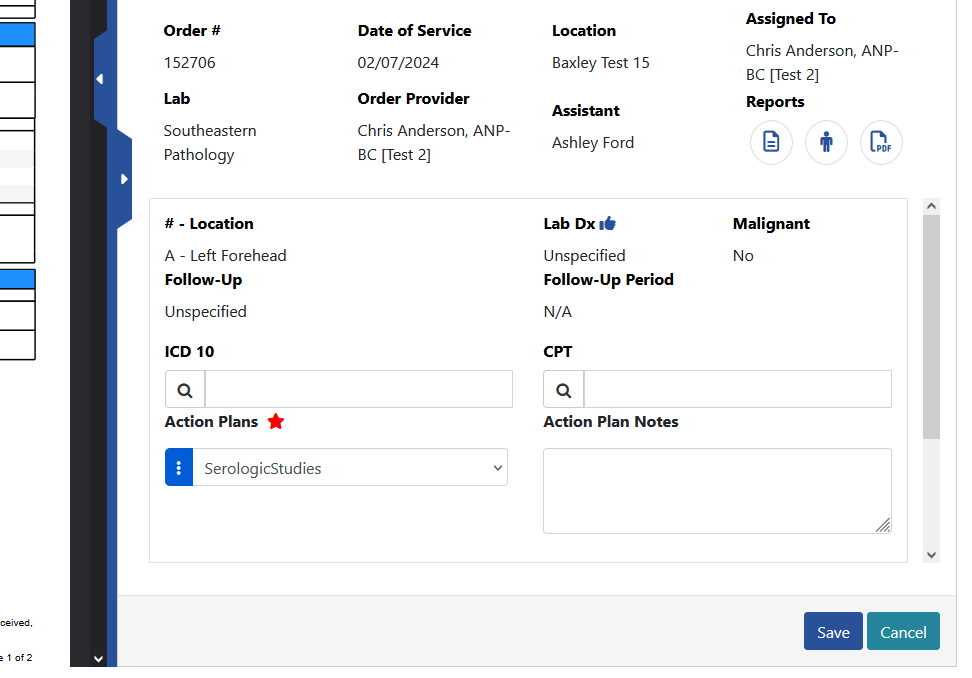Open the PDF report icon
The width and height of the screenshot is (972, 678).
click(881, 142)
